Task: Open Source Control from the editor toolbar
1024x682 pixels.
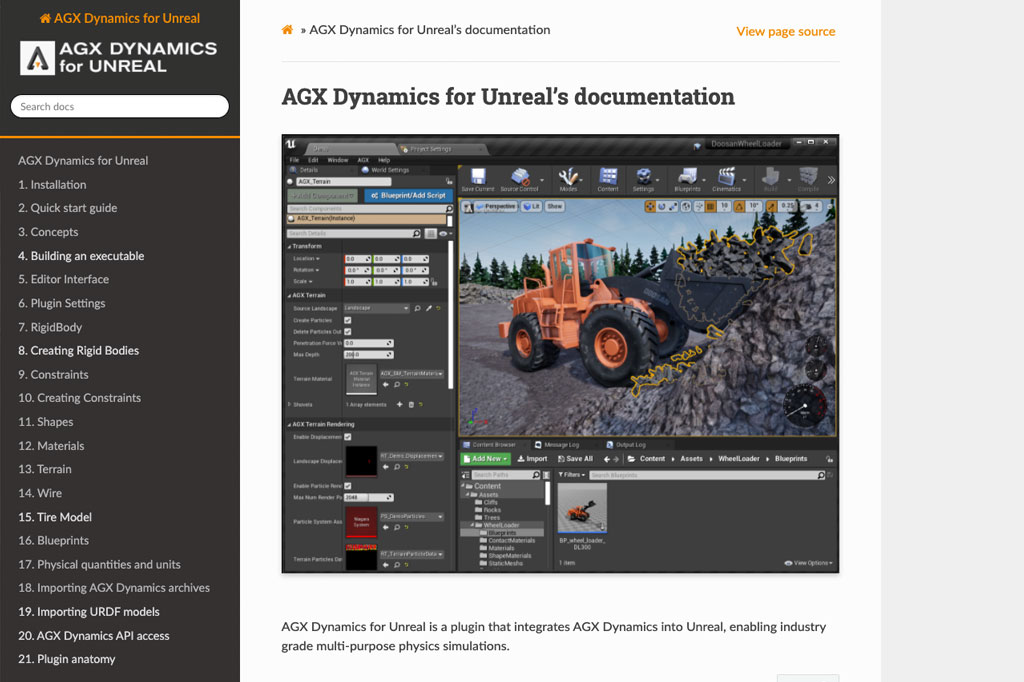Action: (x=520, y=177)
